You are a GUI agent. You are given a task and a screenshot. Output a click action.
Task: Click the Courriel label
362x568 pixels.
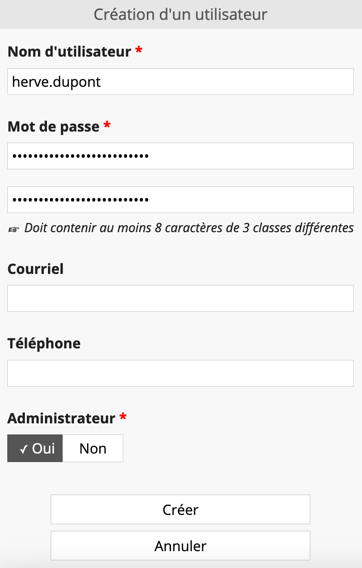[36, 269]
